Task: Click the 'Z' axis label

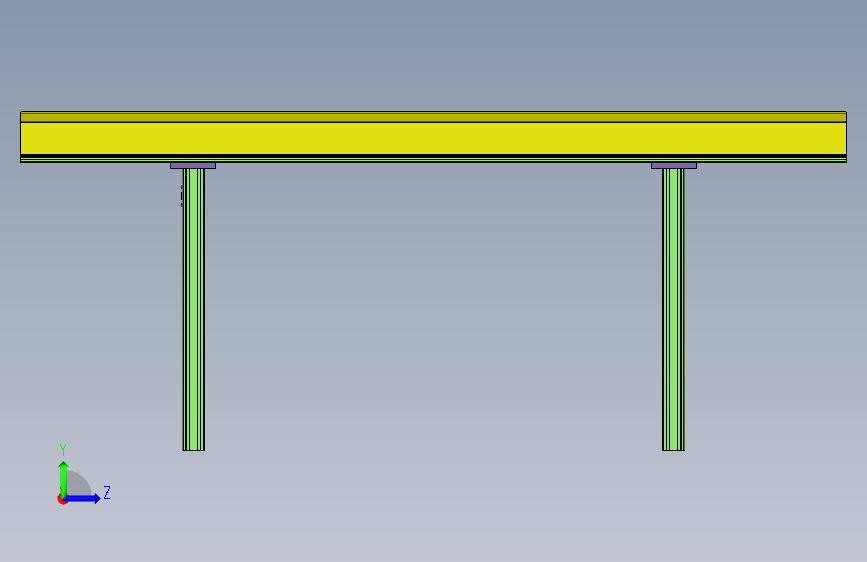Action: coord(107,492)
